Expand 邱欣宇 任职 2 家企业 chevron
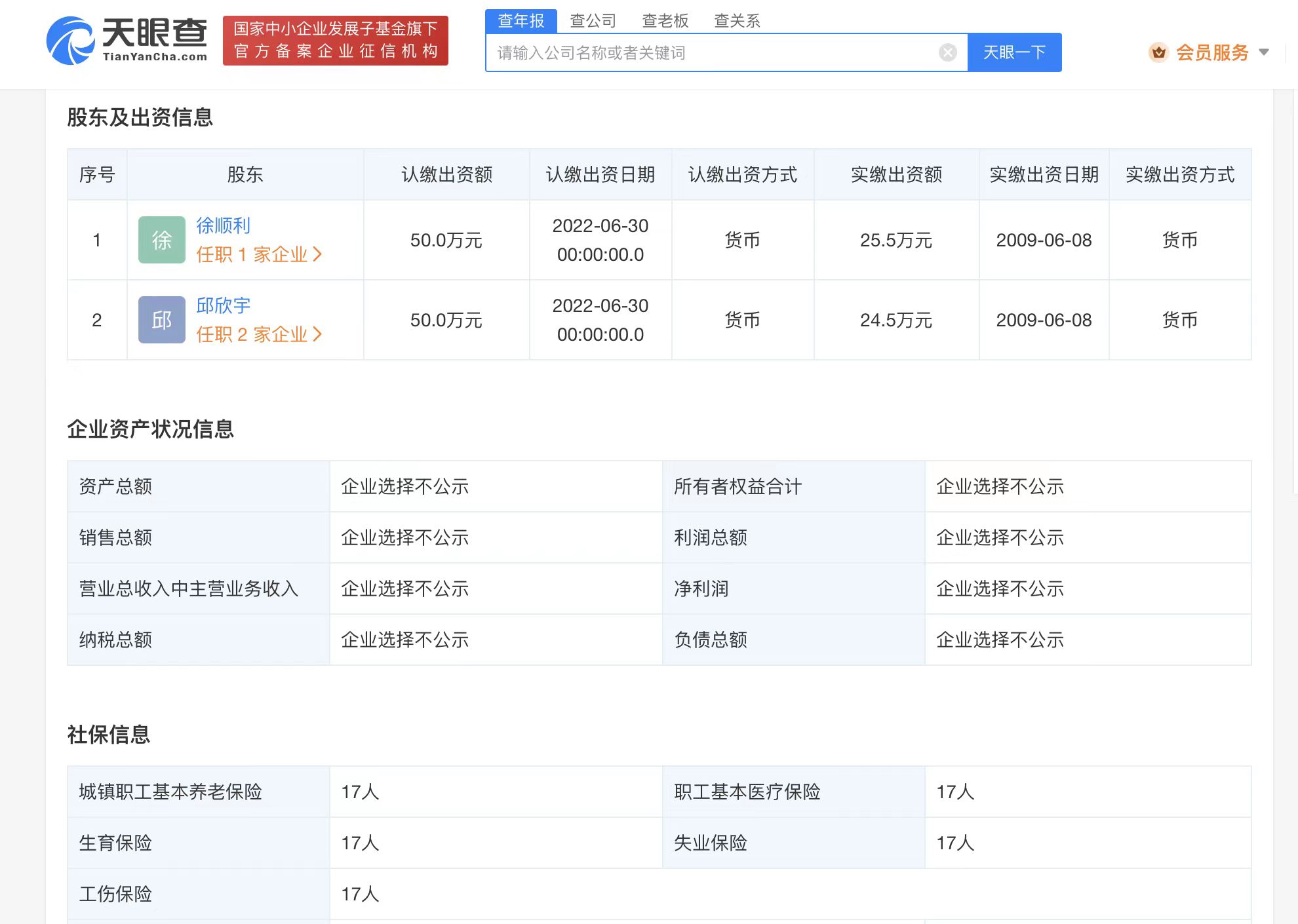The width and height of the screenshot is (1298, 924). click(x=318, y=334)
